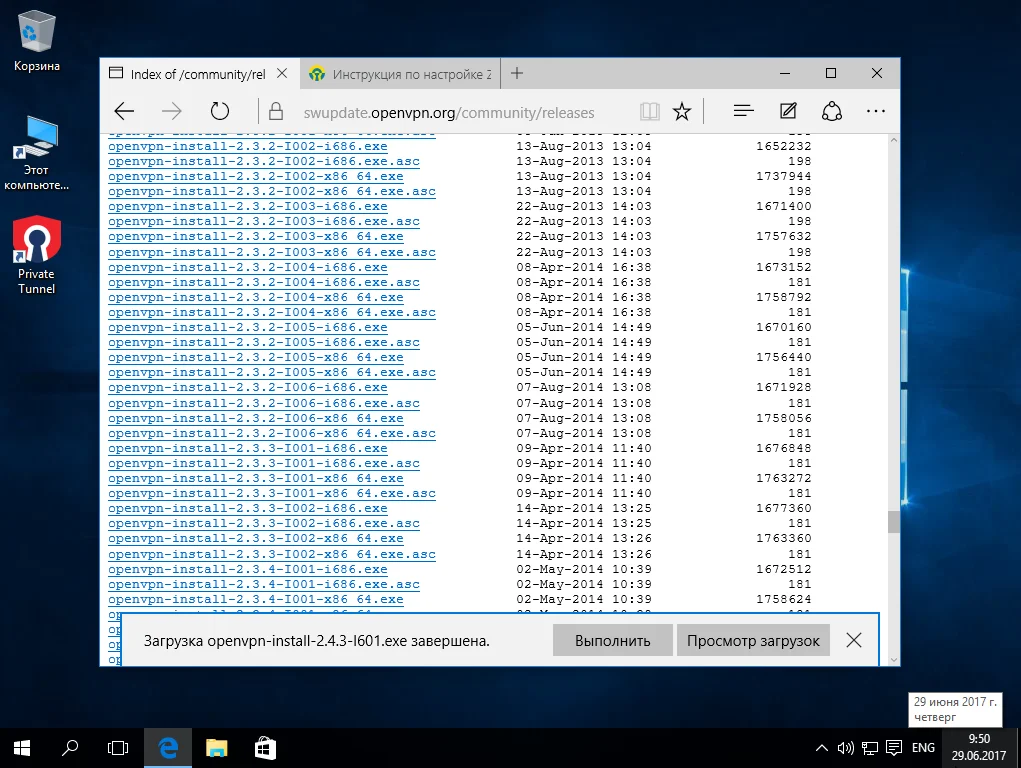Screen dimensions: 1021x768
Task: Open link openvpn-install-2.3.2-I005-x86_64.exe.asc
Action: [272, 373]
